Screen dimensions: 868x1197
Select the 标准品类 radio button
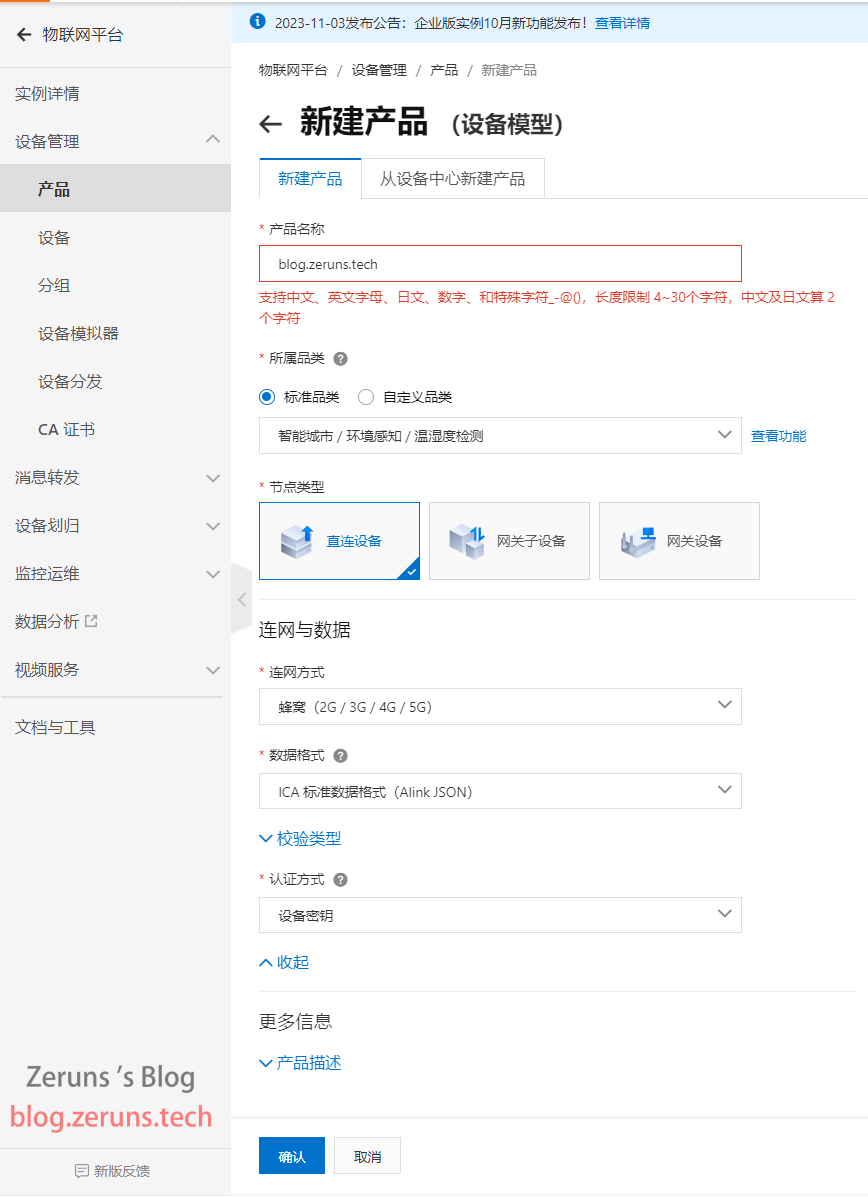pos(267,397)
